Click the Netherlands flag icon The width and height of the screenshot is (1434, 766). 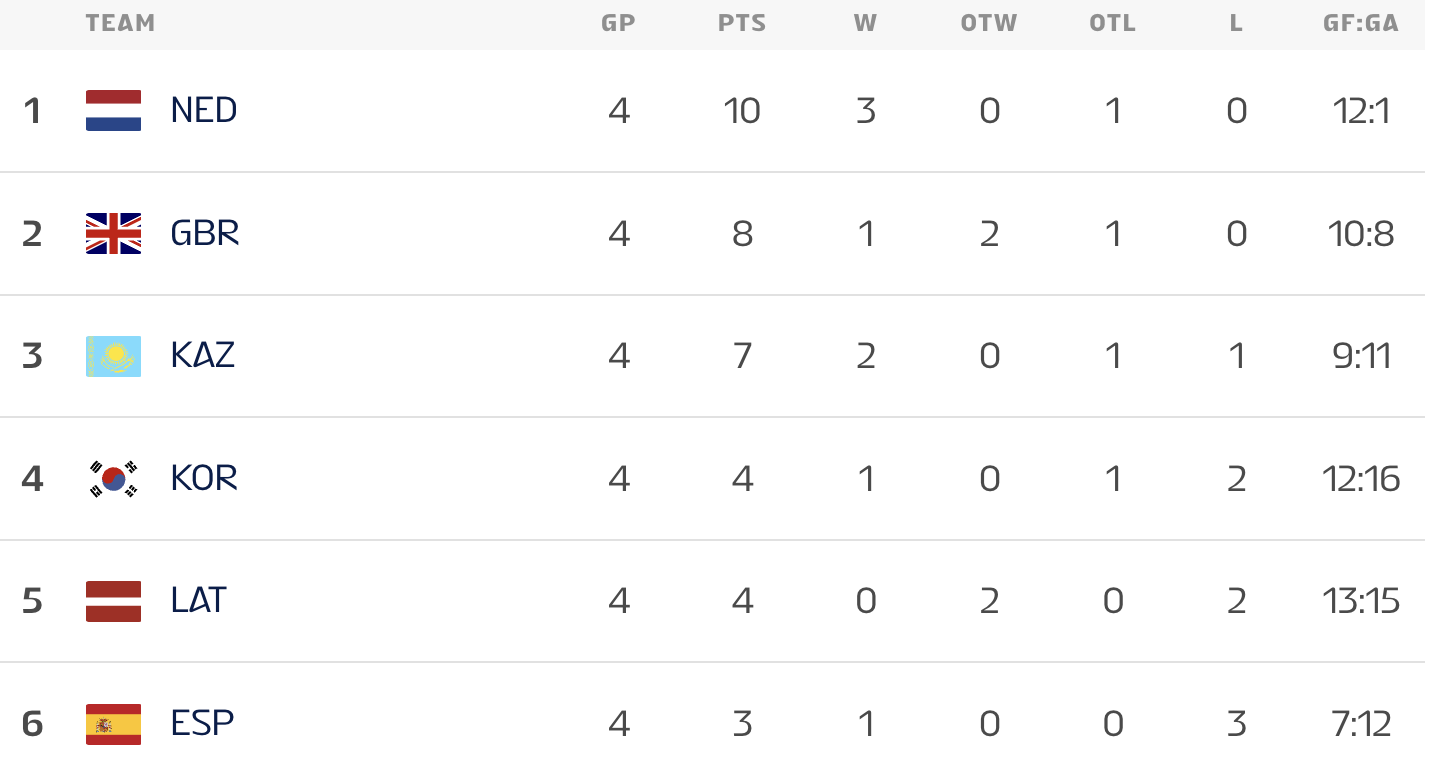click(113, 110)
